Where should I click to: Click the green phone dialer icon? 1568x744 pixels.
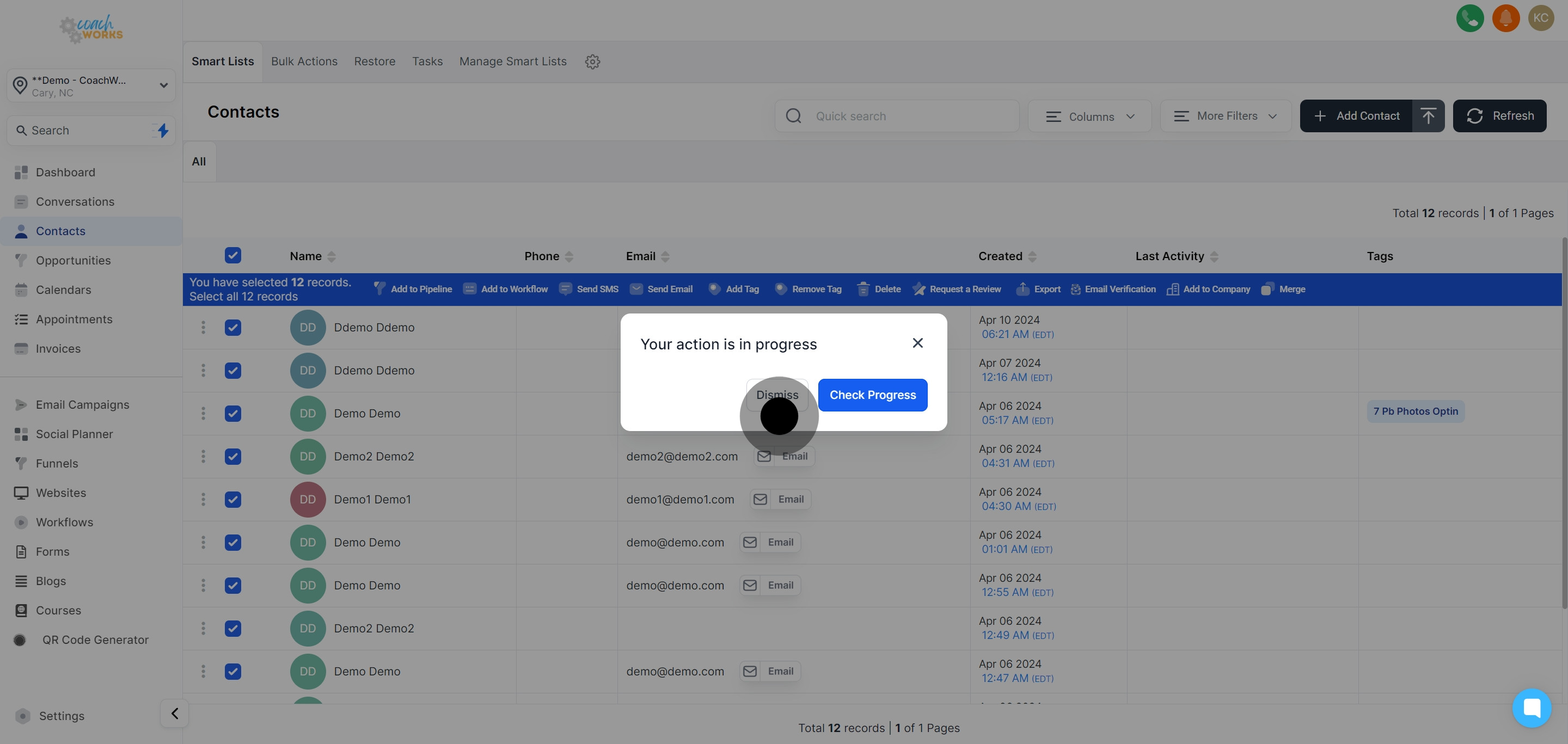point(1469,19)
